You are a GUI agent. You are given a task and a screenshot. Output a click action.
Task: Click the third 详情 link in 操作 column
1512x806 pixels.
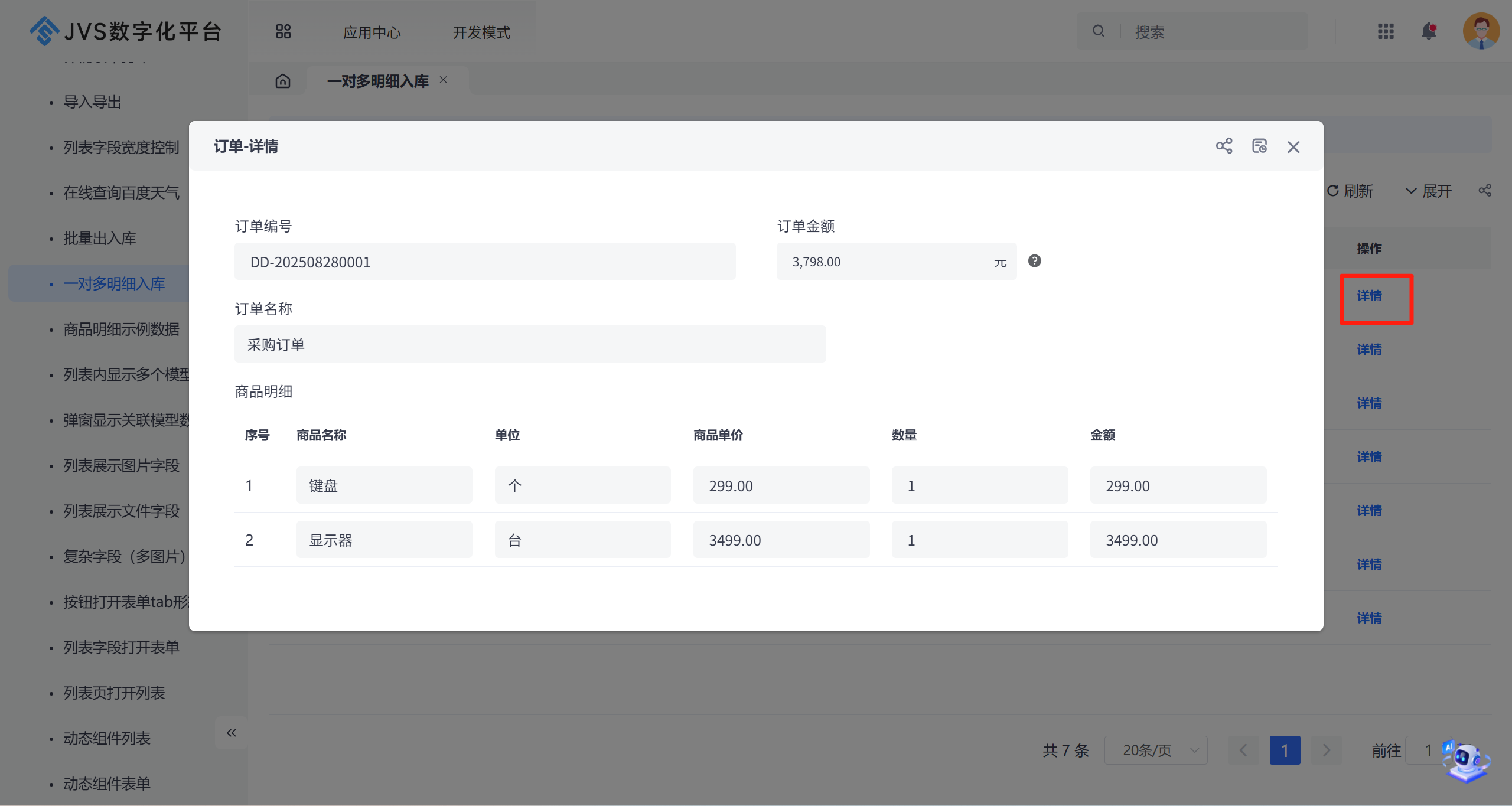[x=1369, y=403]
